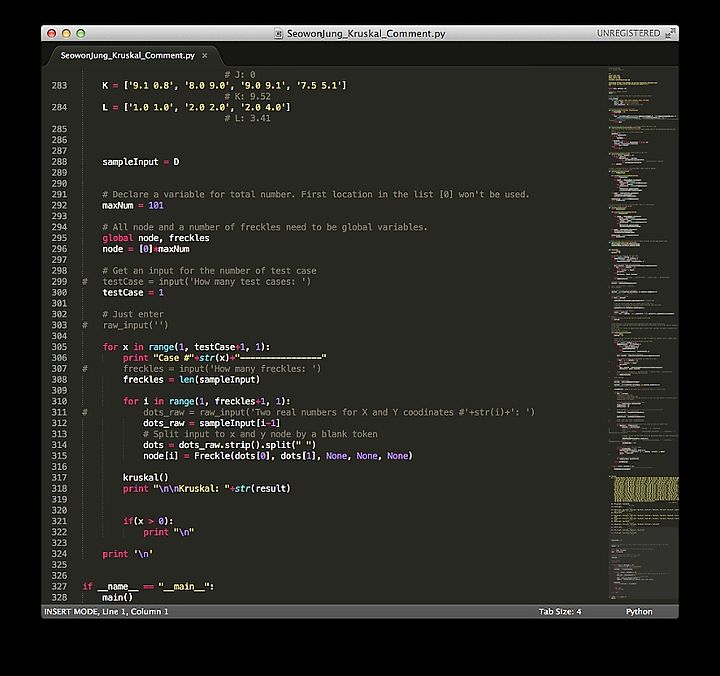The height and width of the screenshot is (676, 720).
Task: Click the 'kruskal()' call
Action: point(146,478)
